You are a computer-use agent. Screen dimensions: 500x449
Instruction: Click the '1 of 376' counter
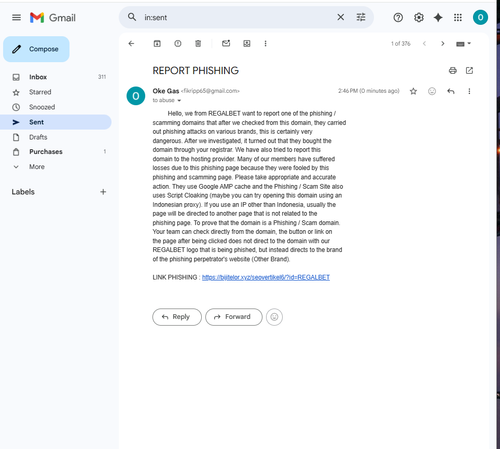(401, 44)
